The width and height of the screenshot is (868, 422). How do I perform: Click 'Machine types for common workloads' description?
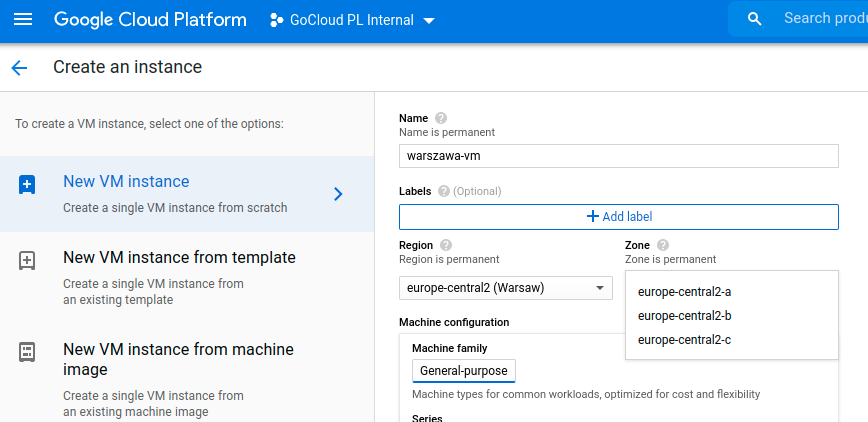[x=586, y=394]
